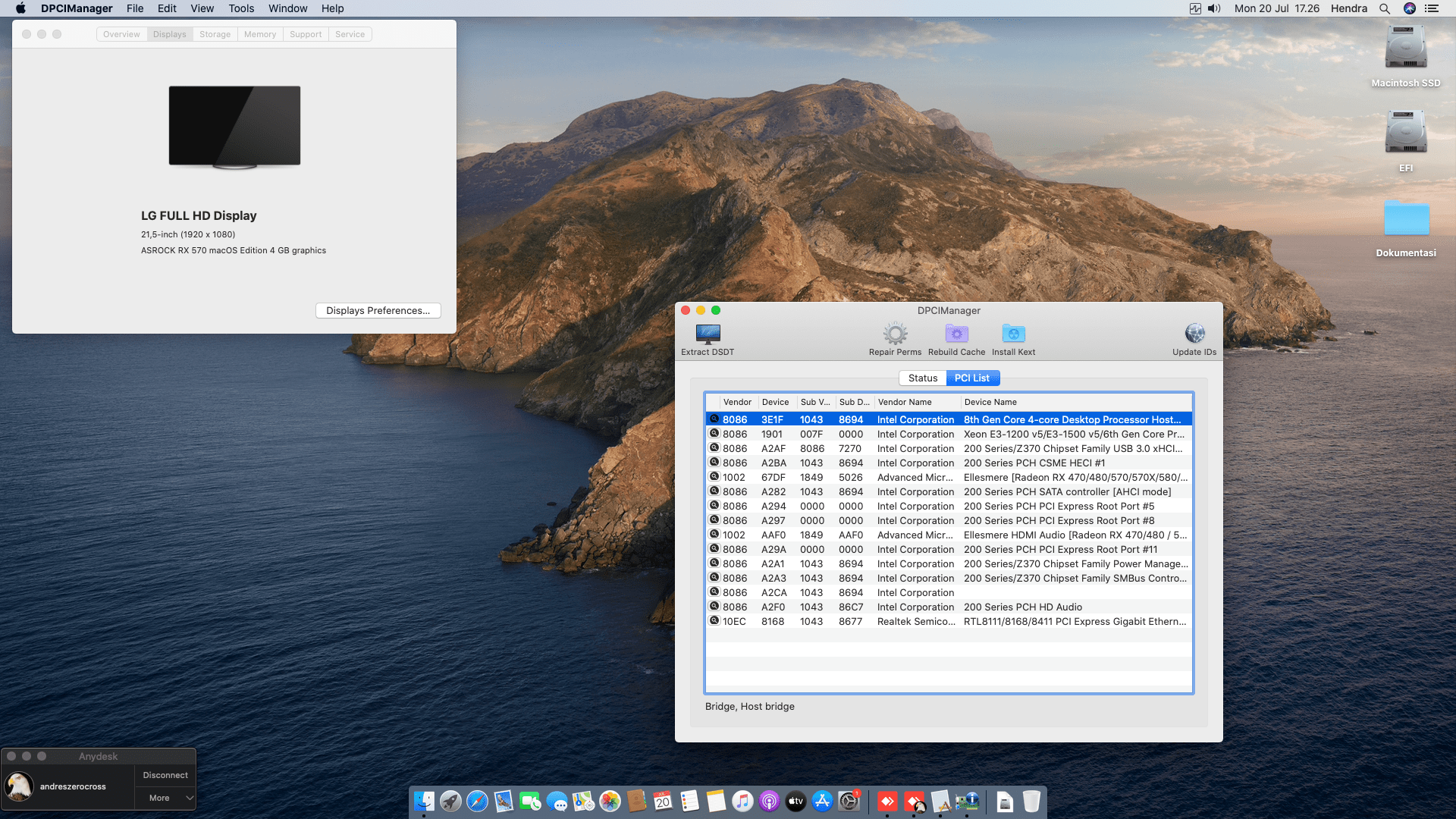Switch to the Overview tab in About This Mac

(x=121, y=34)
